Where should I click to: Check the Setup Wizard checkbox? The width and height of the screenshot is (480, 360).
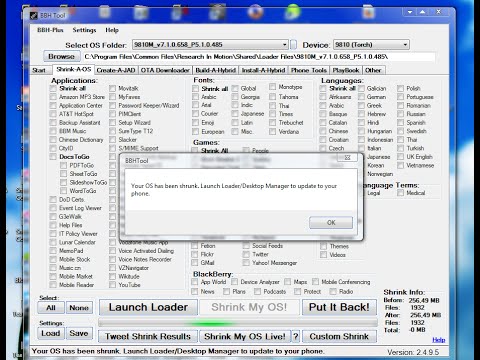coord(113,123)
